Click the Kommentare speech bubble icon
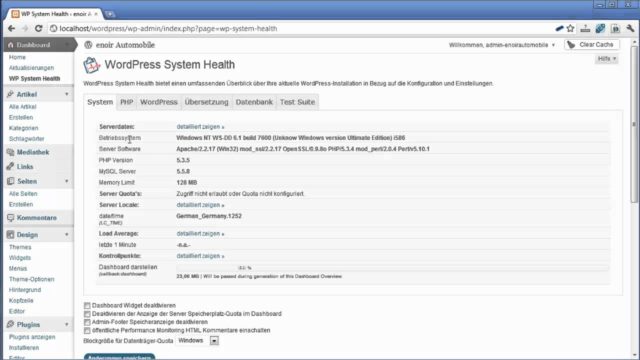 11,218
